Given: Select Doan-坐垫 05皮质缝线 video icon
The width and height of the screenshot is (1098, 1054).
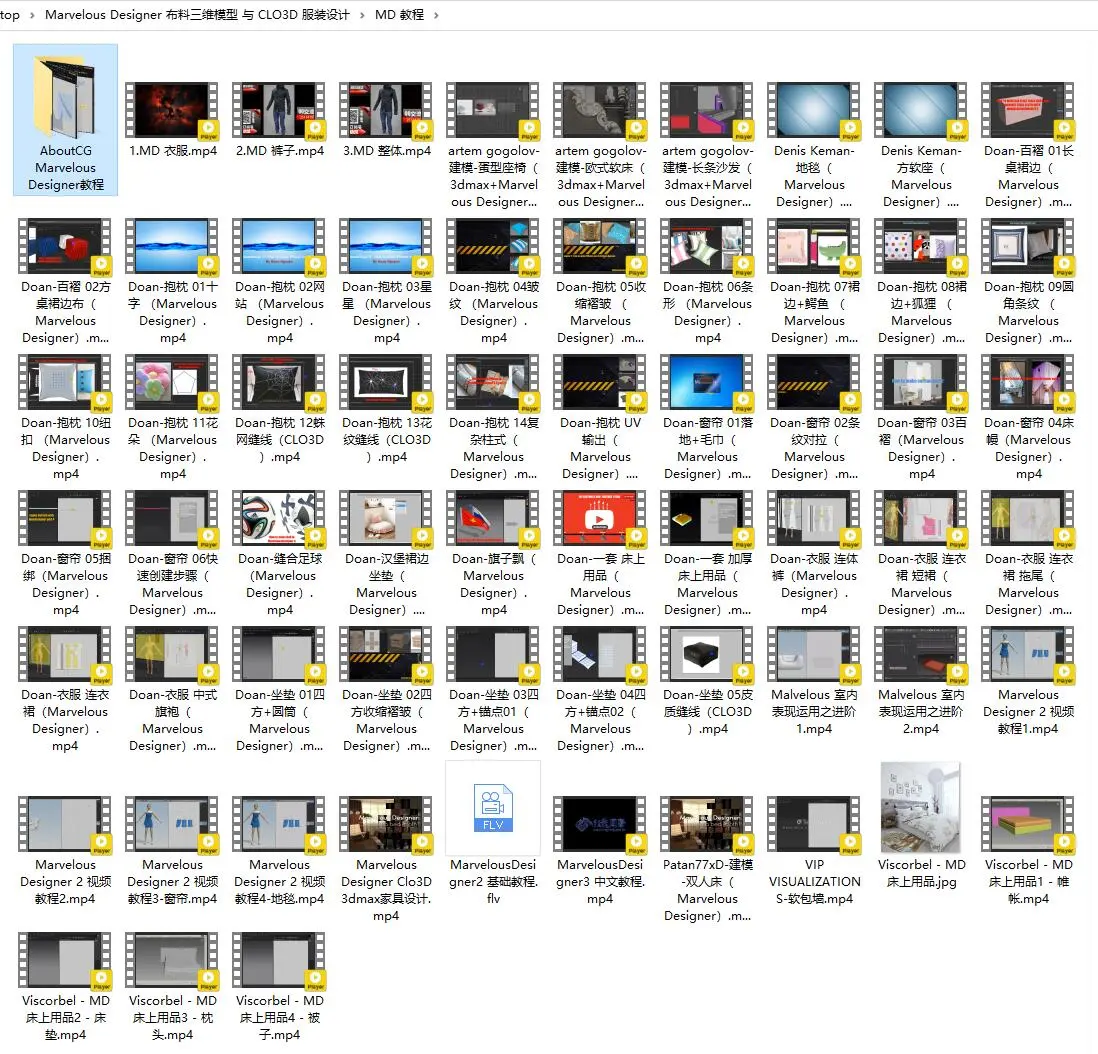Looking at the screenshot, I should [707, 654].
